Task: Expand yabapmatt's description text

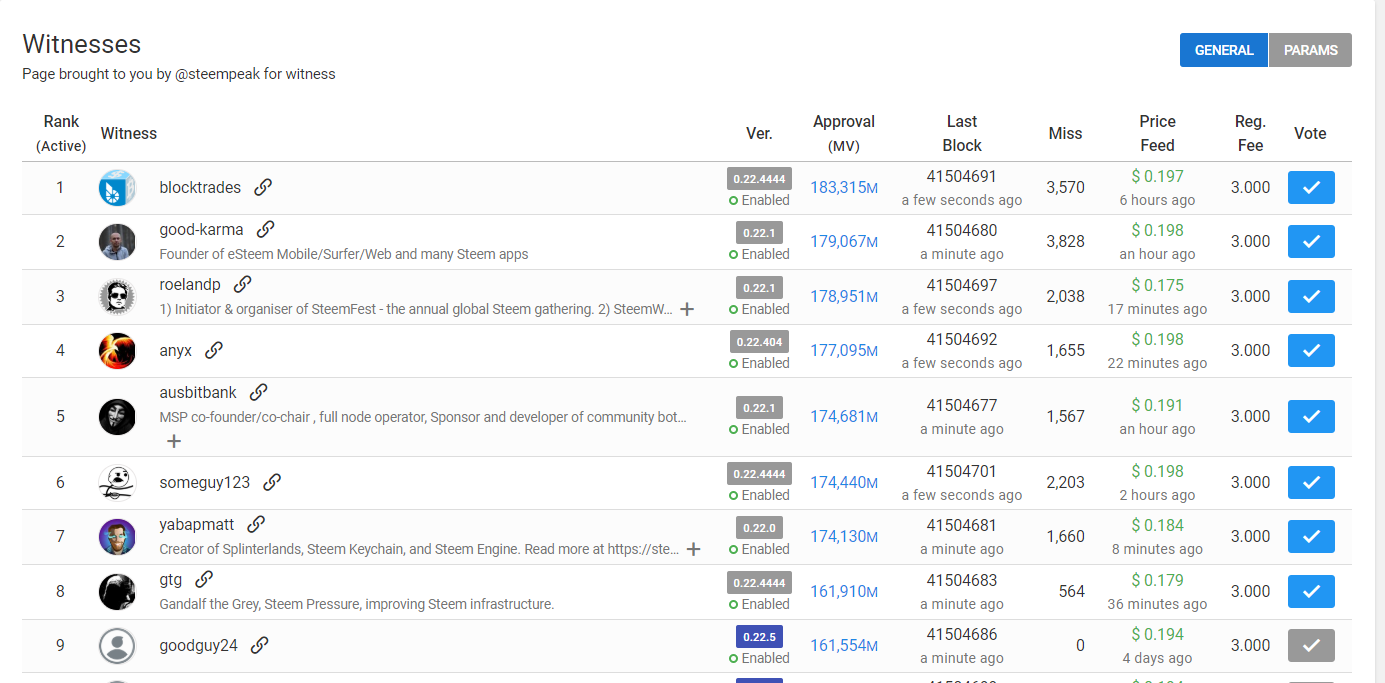Action: click(x=693, y=549)
